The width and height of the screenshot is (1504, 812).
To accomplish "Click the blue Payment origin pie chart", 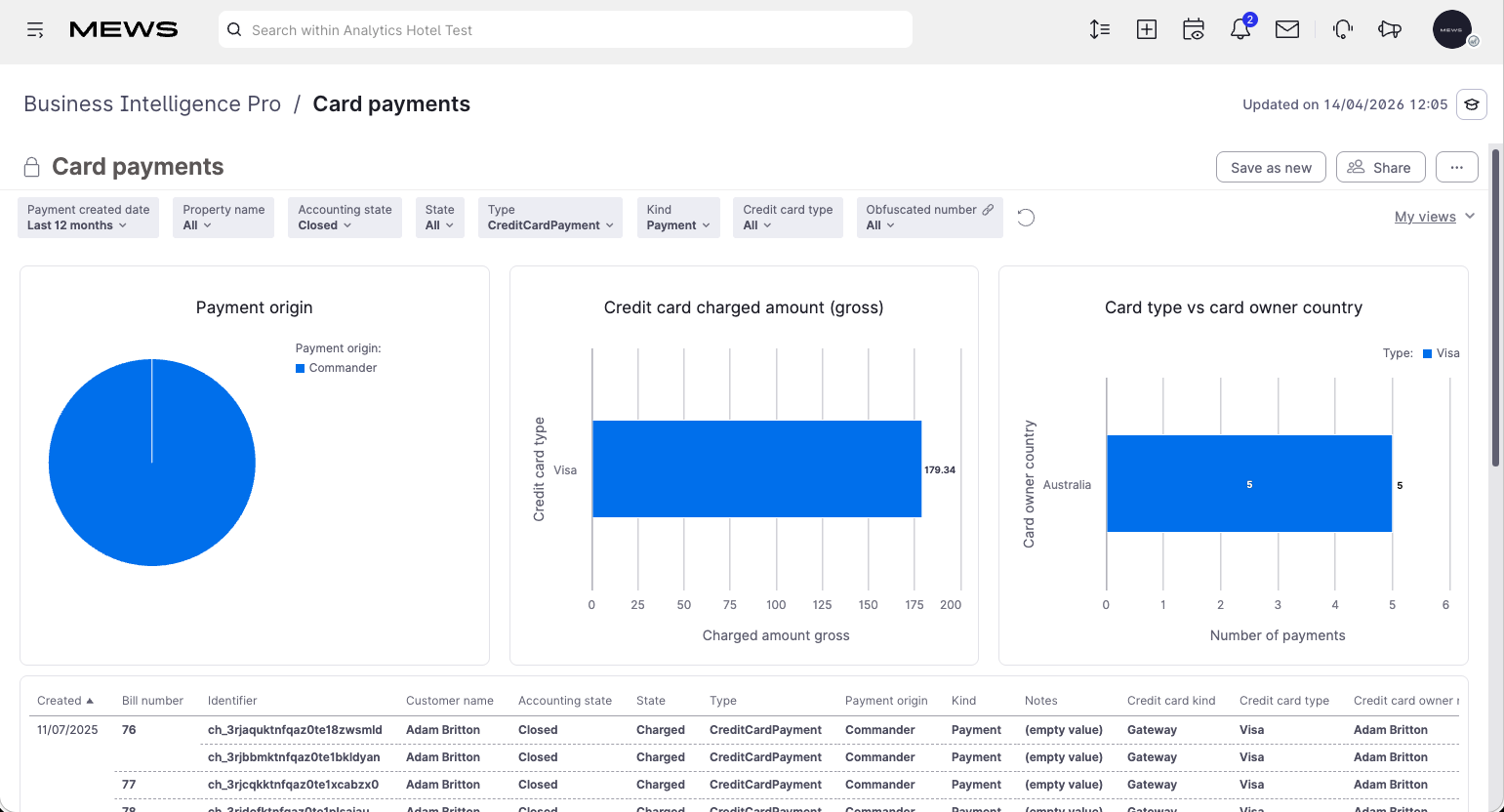I will [152, 463].
